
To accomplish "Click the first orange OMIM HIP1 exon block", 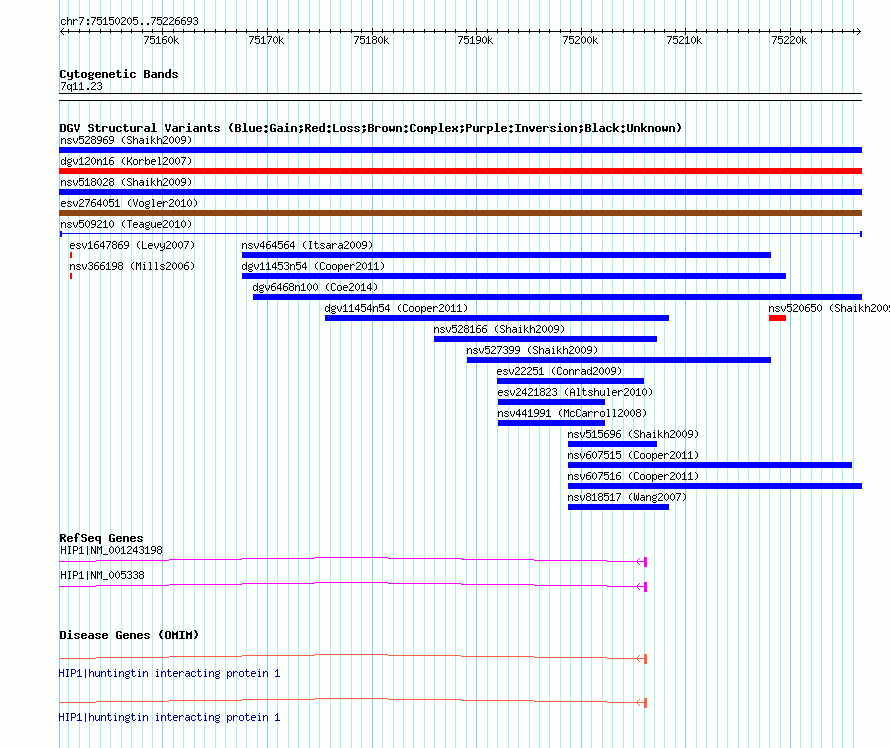I will tap(645, 659).
